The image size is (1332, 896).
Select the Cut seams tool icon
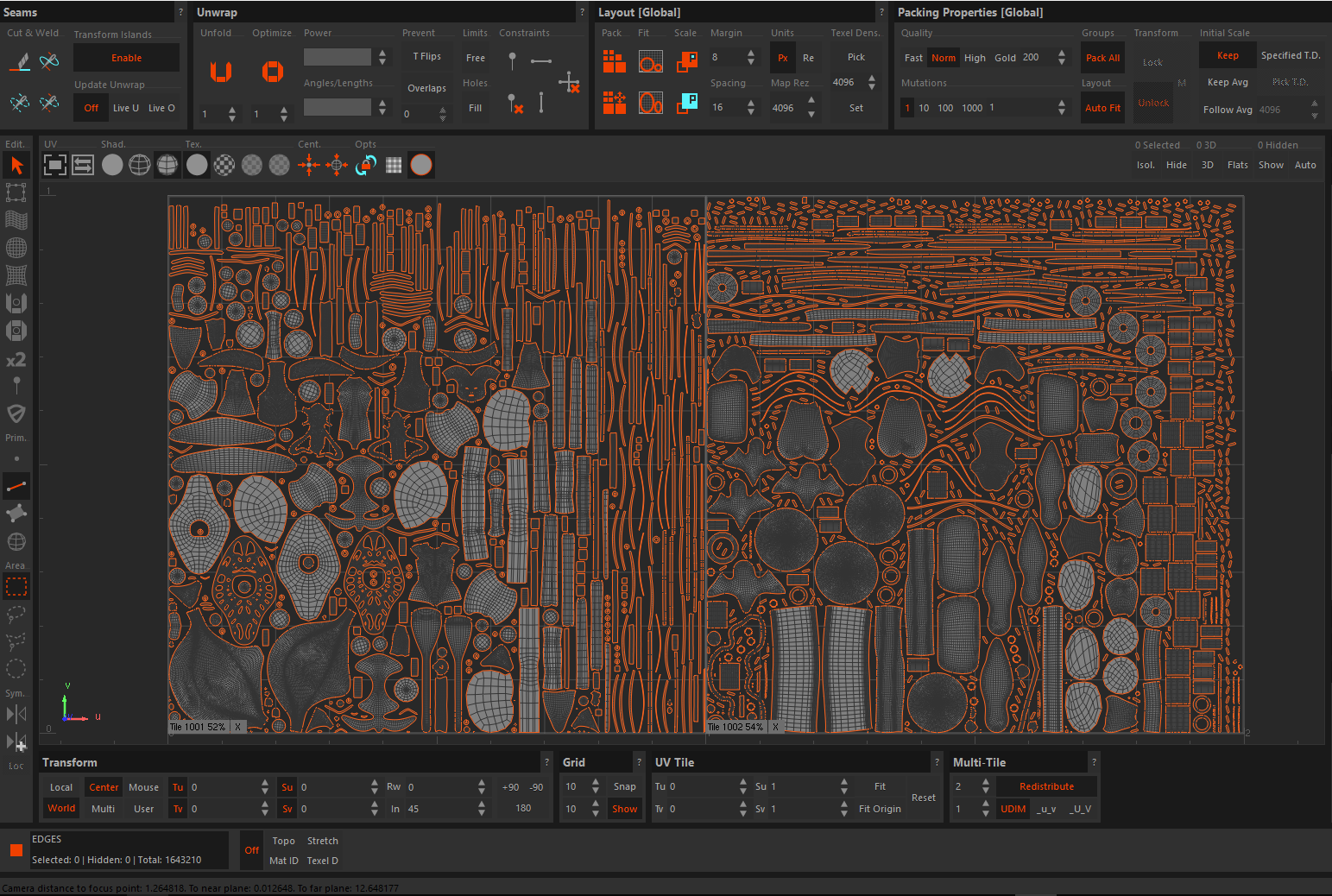pyautogui.click(x=20, y=61)
